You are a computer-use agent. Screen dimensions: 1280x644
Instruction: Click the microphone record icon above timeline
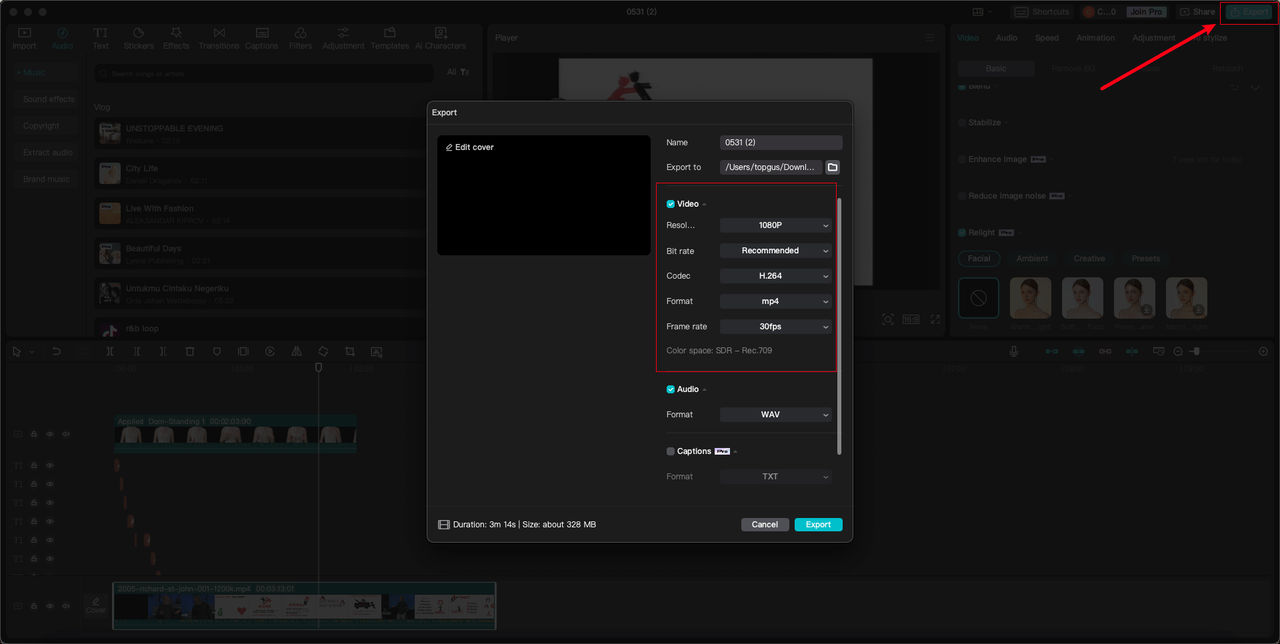click(x=1014, y=351)
